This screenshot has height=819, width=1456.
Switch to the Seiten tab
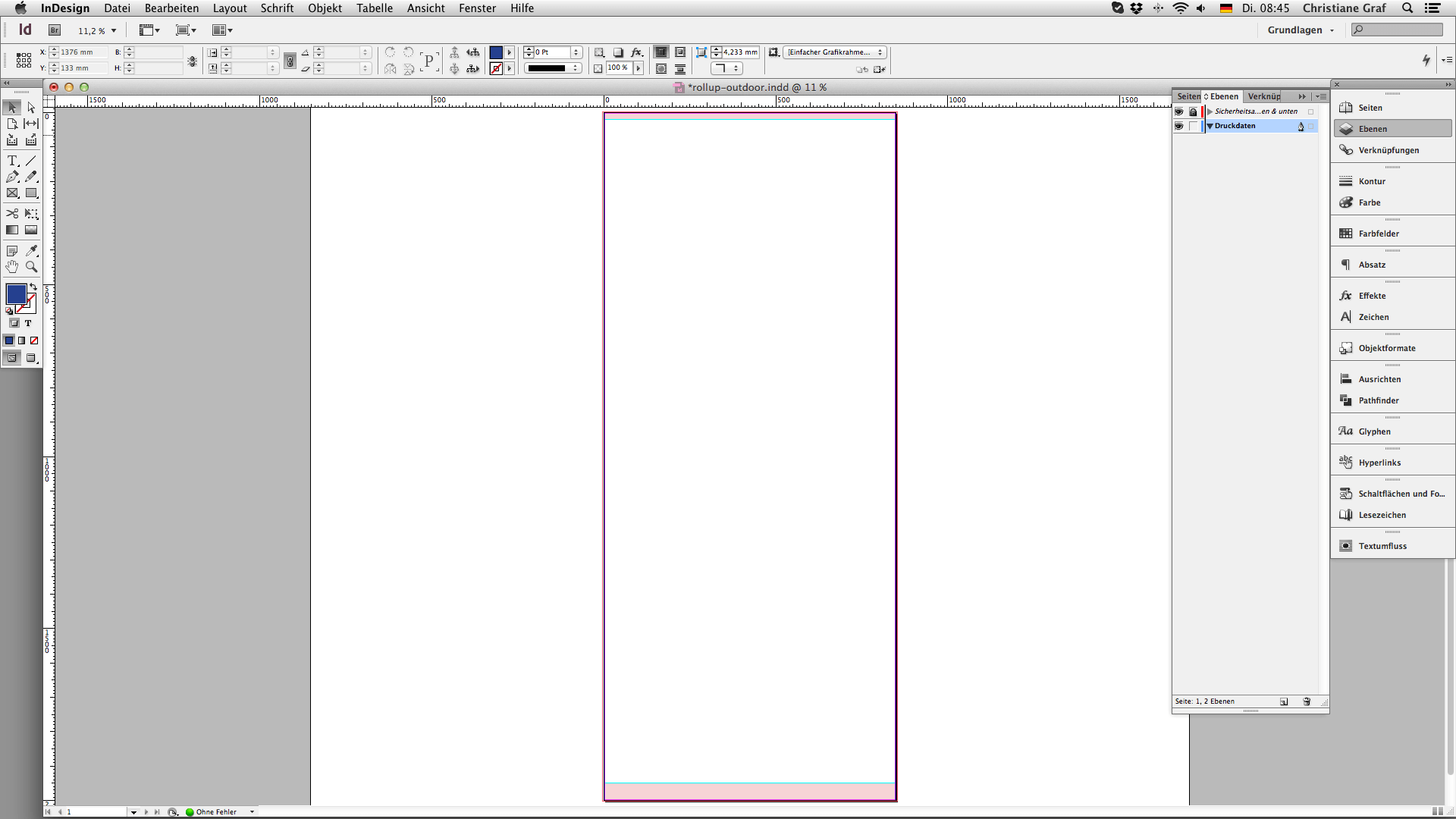[x=1188, y=96]
